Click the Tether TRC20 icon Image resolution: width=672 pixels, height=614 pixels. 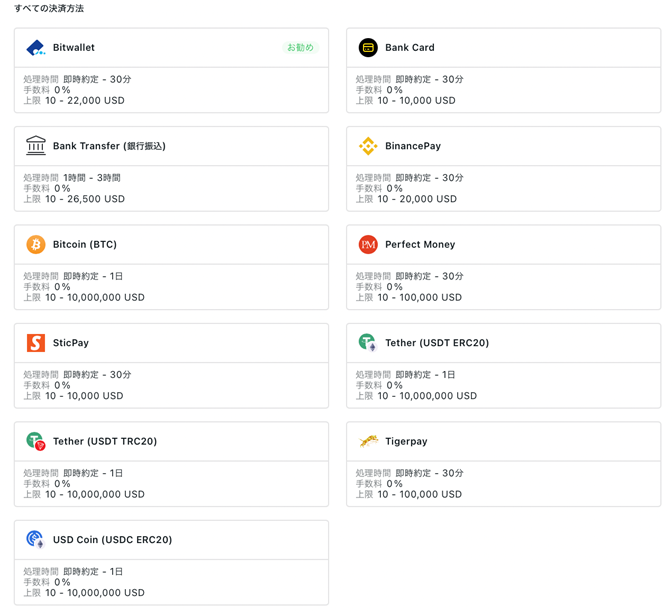point(36,441)
